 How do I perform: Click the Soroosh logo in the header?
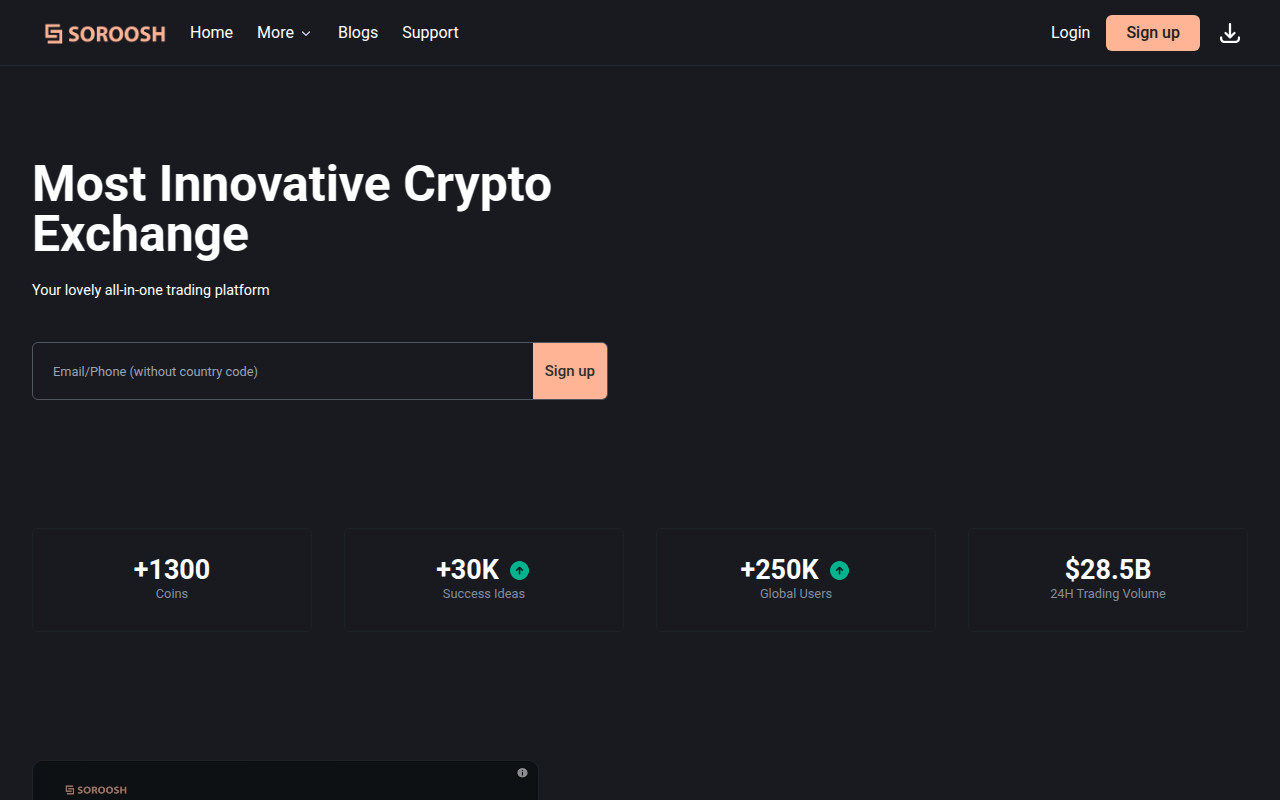coord(105,33)
